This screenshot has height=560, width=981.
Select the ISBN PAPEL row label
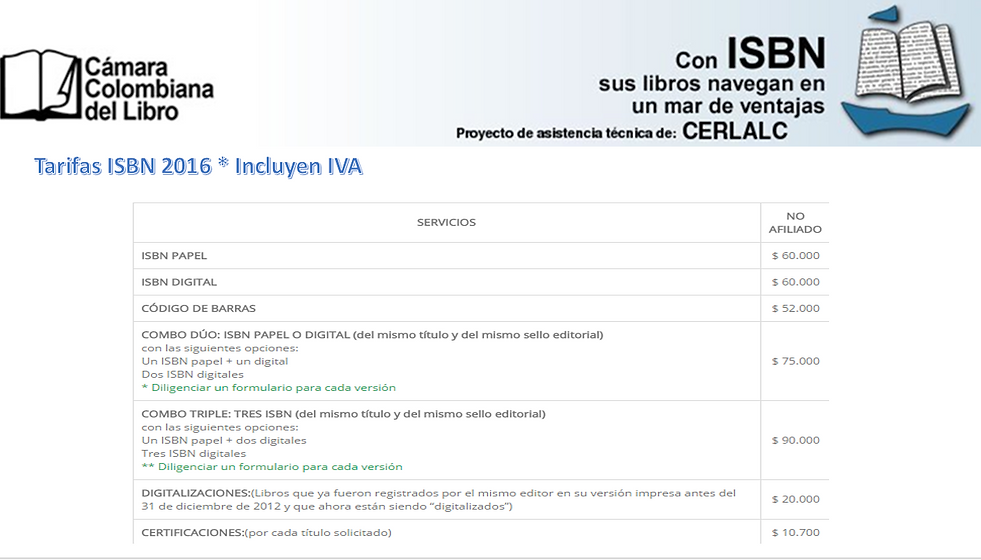coord(174,255)
